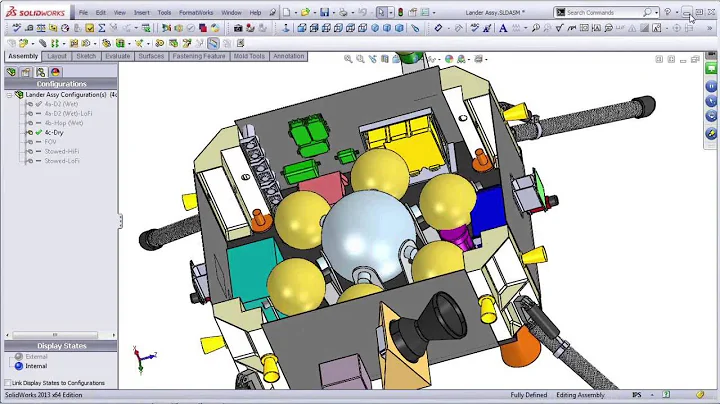Click the New document icon

(286, 12)
